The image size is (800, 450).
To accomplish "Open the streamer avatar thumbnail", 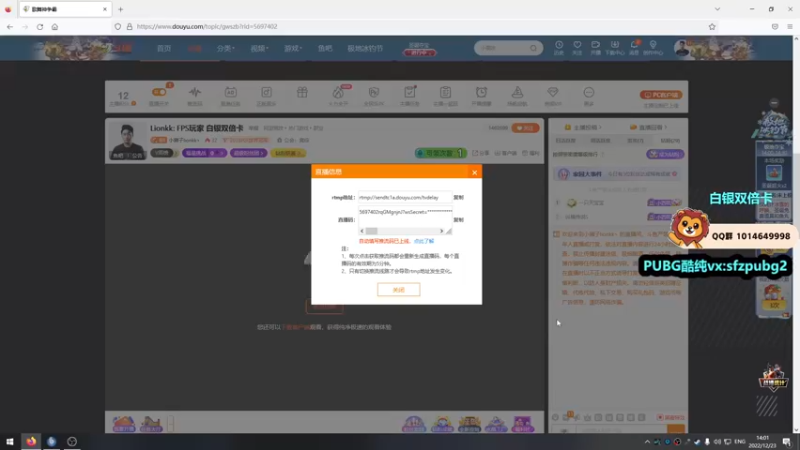I will 127,140.
